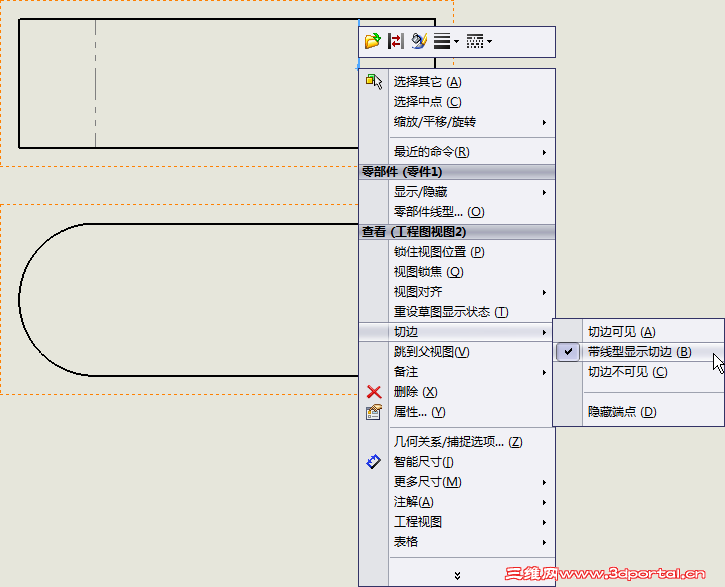Click the smart dimension blue icon
The height and width of the screenshot is (587, 725).
[x=374, y=461]
